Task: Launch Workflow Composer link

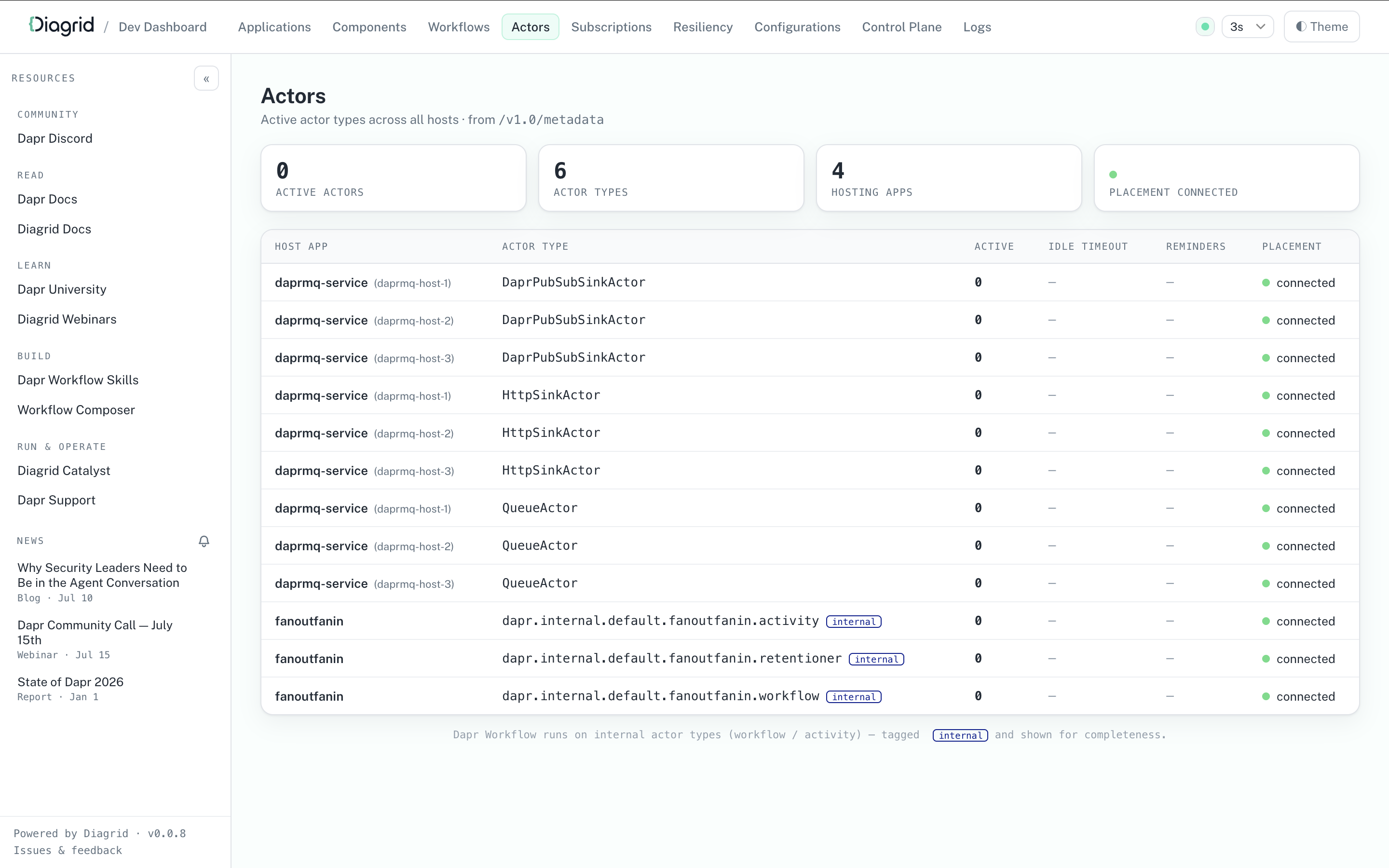Action: click(76, 410)
